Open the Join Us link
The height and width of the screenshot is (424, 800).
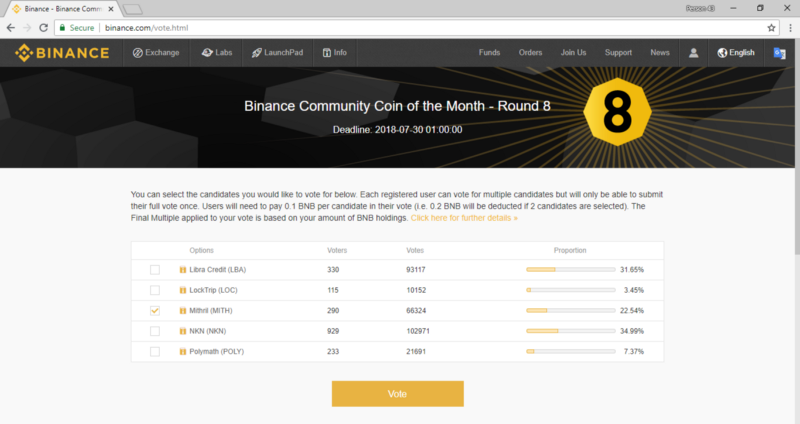[573, 53]
